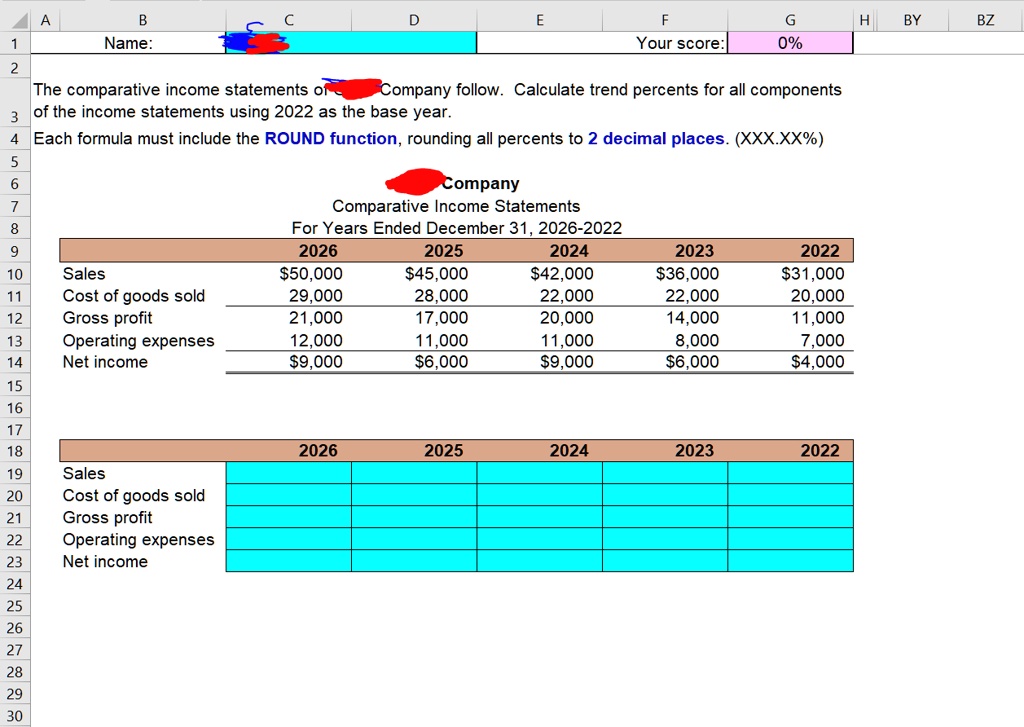
Task: Click the $4,000 net income value
Action: pos(817,362)
